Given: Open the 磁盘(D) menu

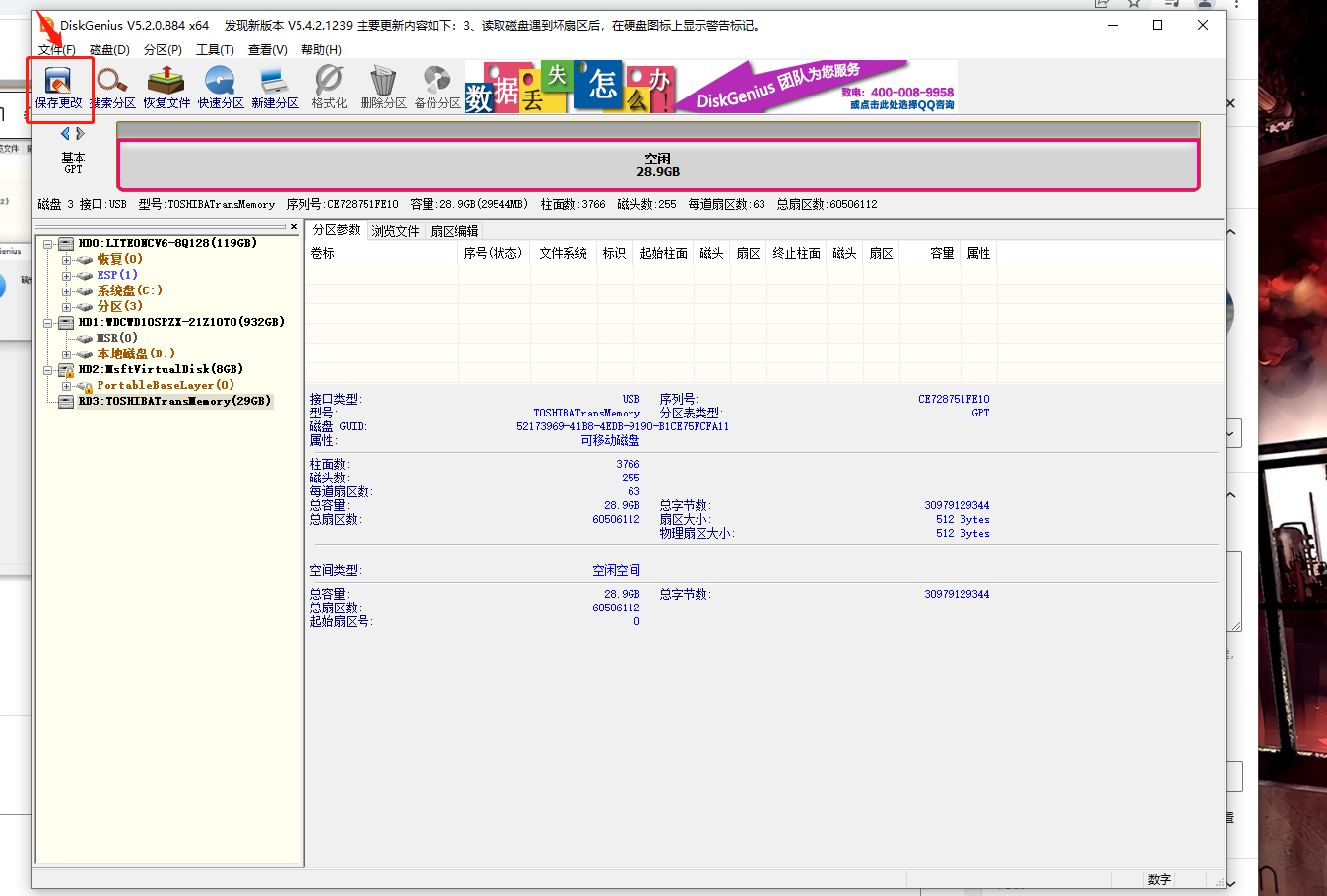Looking at the screenshot, I should pyautogui.click(x=109, y=50).
